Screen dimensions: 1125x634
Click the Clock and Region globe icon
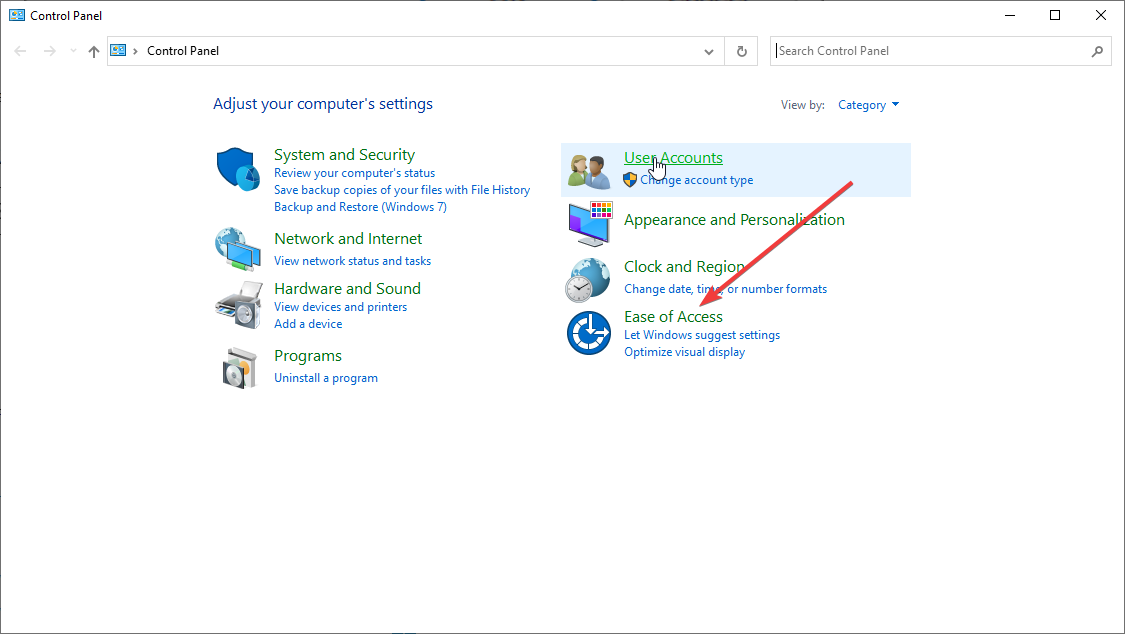click(x=588, y=280)
